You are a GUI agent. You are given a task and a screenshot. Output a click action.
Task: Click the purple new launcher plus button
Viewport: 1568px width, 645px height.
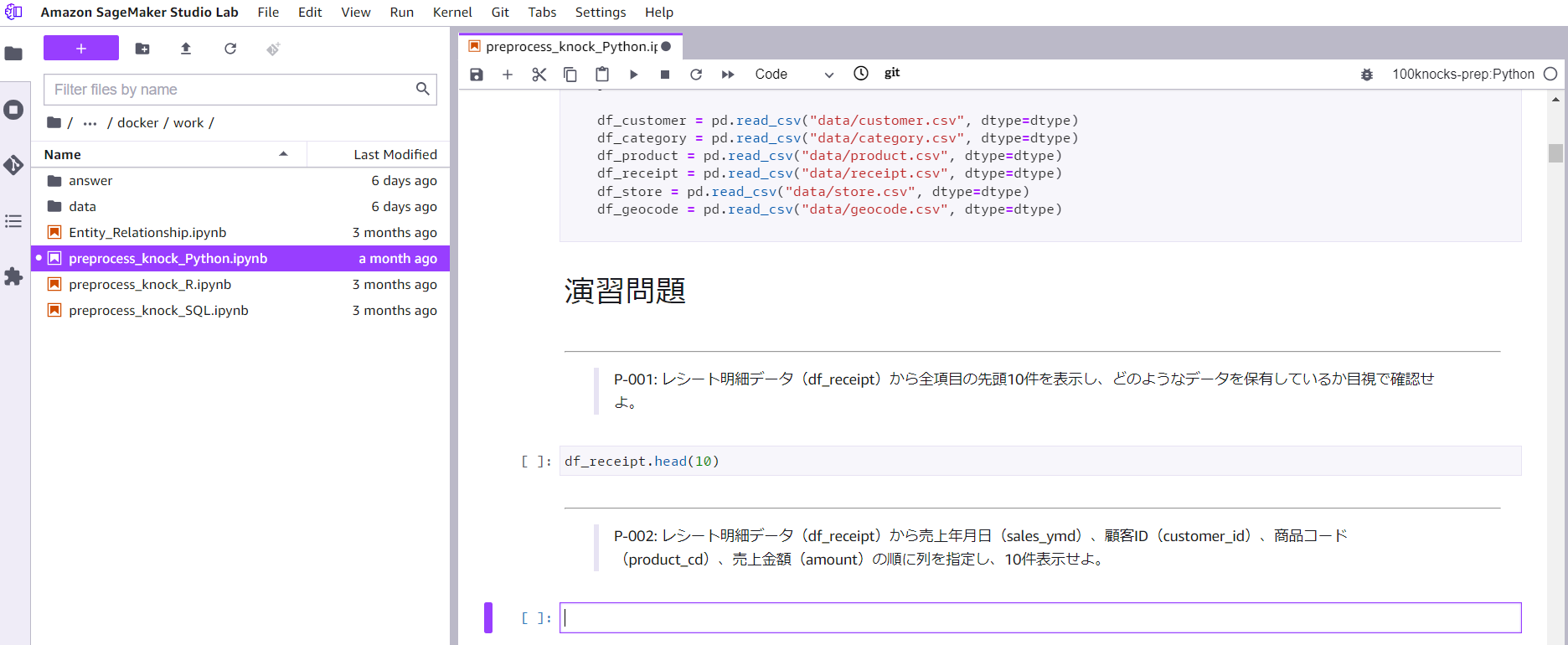coord(81,49)
